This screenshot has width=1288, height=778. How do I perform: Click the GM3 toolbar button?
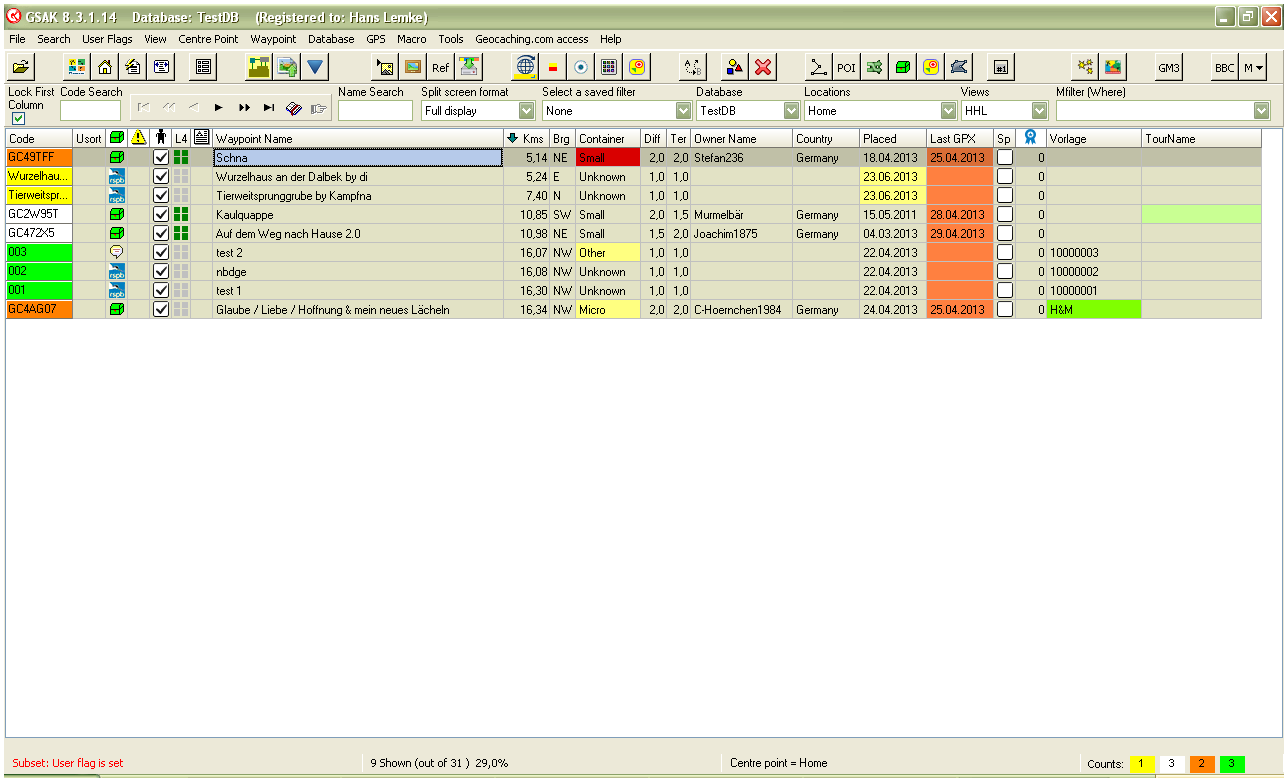click(1168, 67)
